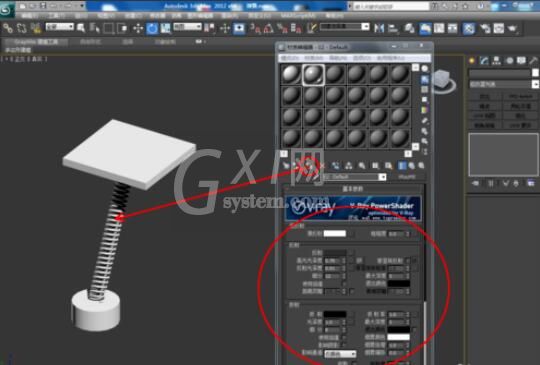Open Utilities menu in Material Editor
The height and width of the screenshot is (365, 540).
[x=390, y=58]
